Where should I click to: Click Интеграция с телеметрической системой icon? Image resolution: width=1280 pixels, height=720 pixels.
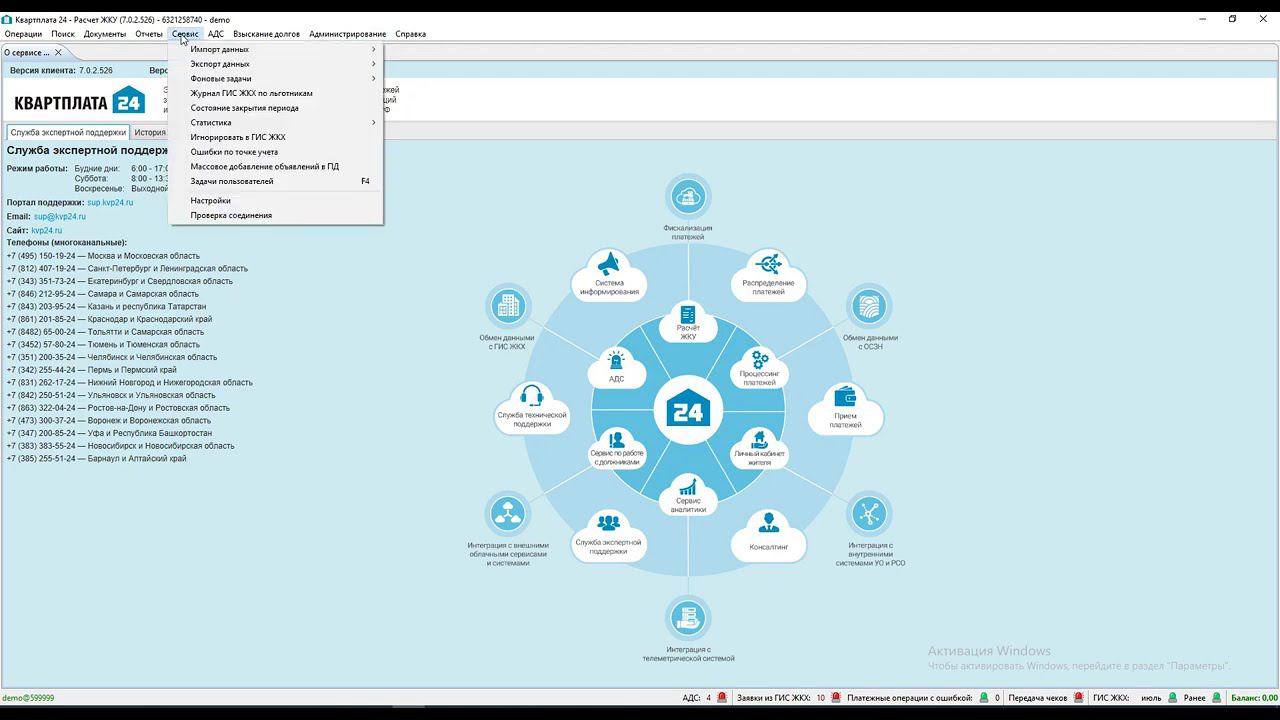pos(688,619)
